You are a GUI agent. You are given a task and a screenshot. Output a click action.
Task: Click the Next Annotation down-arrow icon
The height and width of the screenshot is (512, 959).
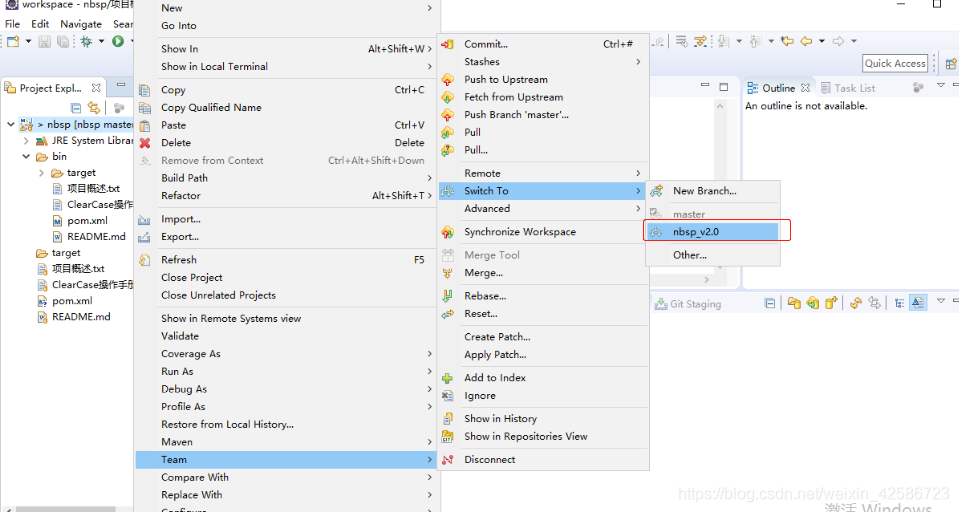coord(724,41)
